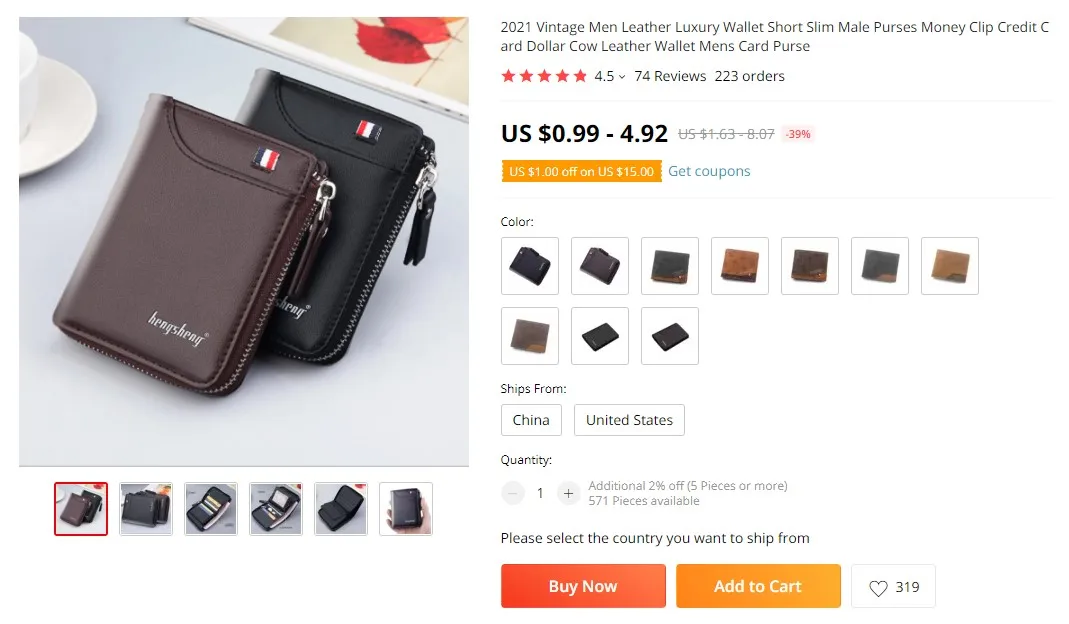Select the last black slim wallet color swatch
1069x624 pixels.
pos(669,336)
